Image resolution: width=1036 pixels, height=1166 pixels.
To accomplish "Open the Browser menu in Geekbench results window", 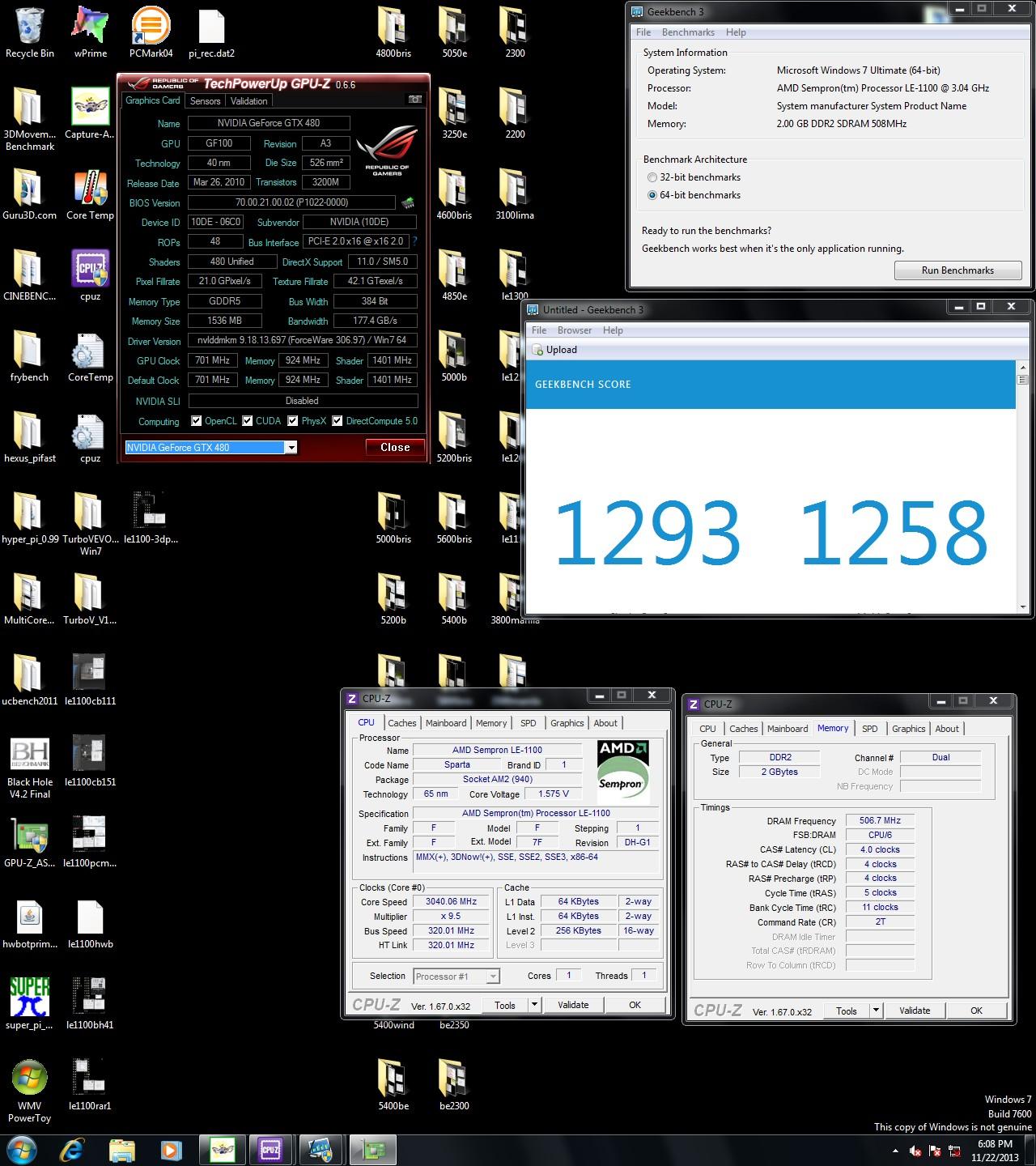I will [575, 330].
